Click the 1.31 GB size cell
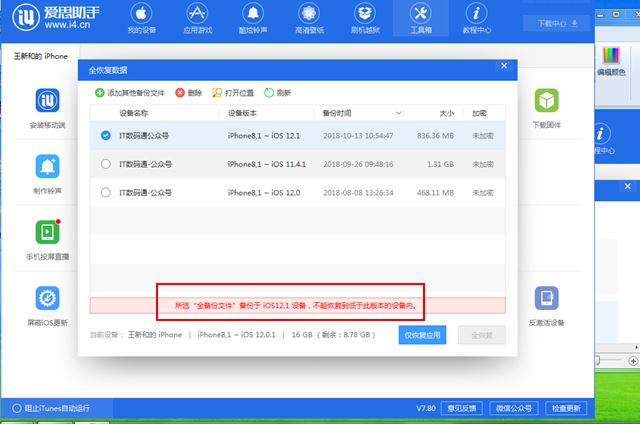 click(x=440, y=164)
